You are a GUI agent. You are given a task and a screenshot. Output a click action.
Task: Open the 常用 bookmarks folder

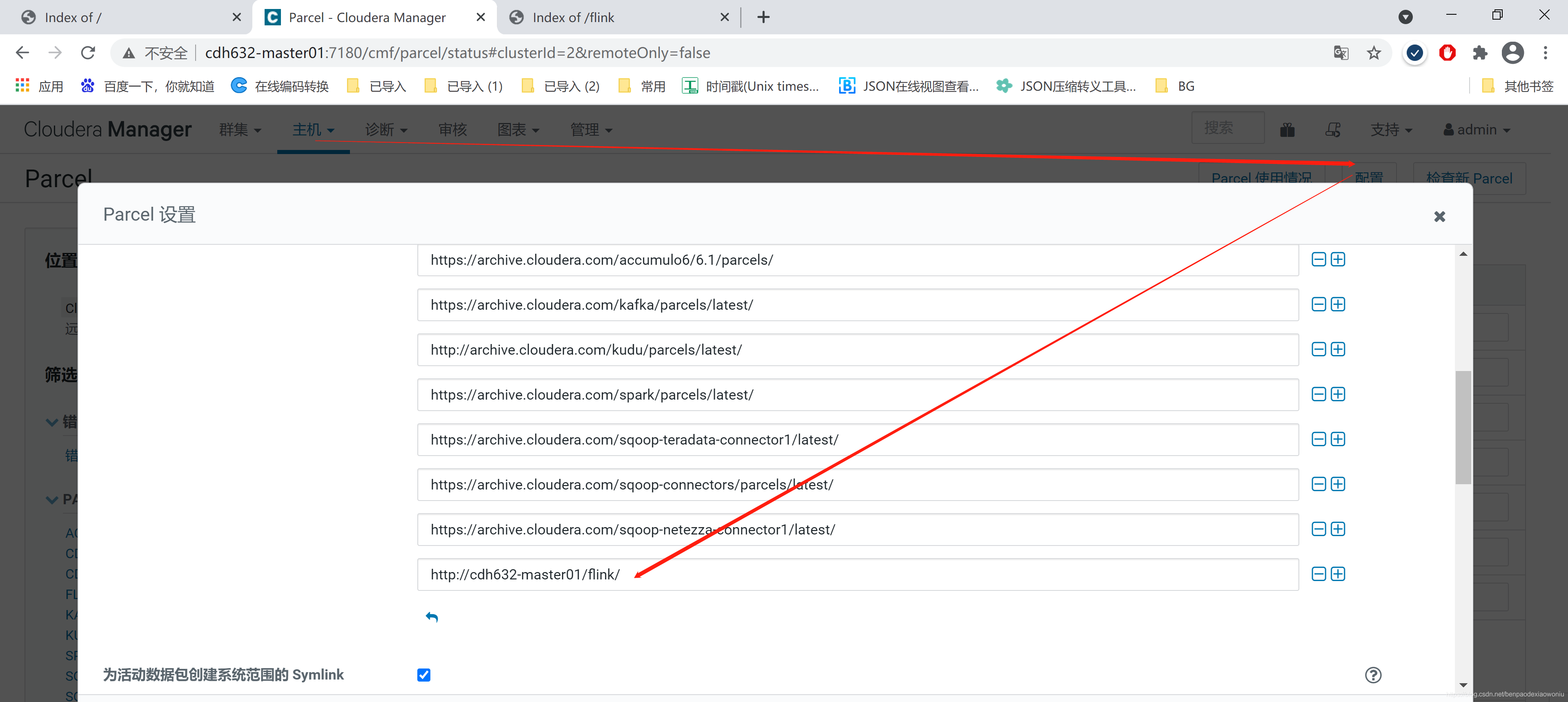642,86
